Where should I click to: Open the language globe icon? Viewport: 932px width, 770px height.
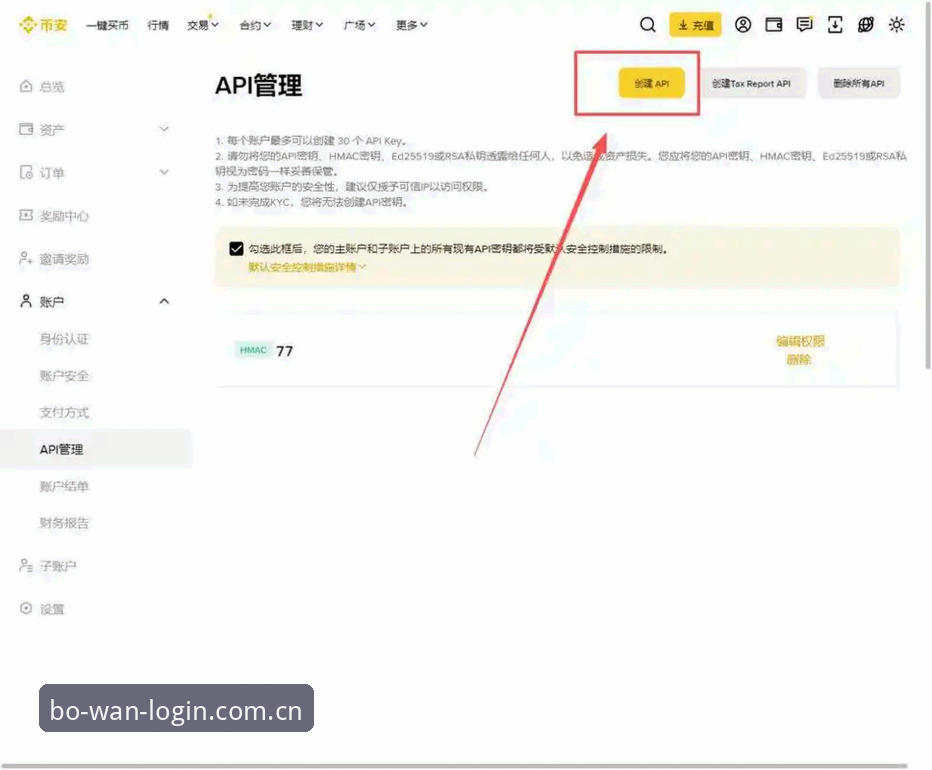coord(866,25)
